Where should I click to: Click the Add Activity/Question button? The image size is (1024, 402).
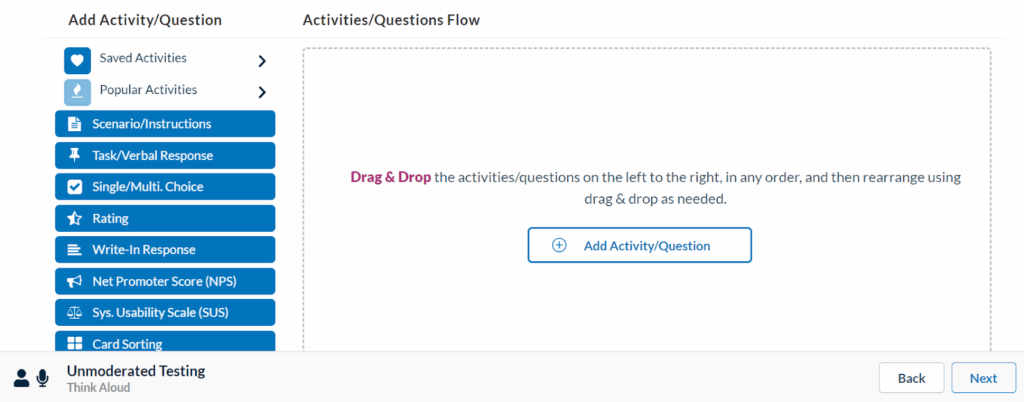click(639, 245)
